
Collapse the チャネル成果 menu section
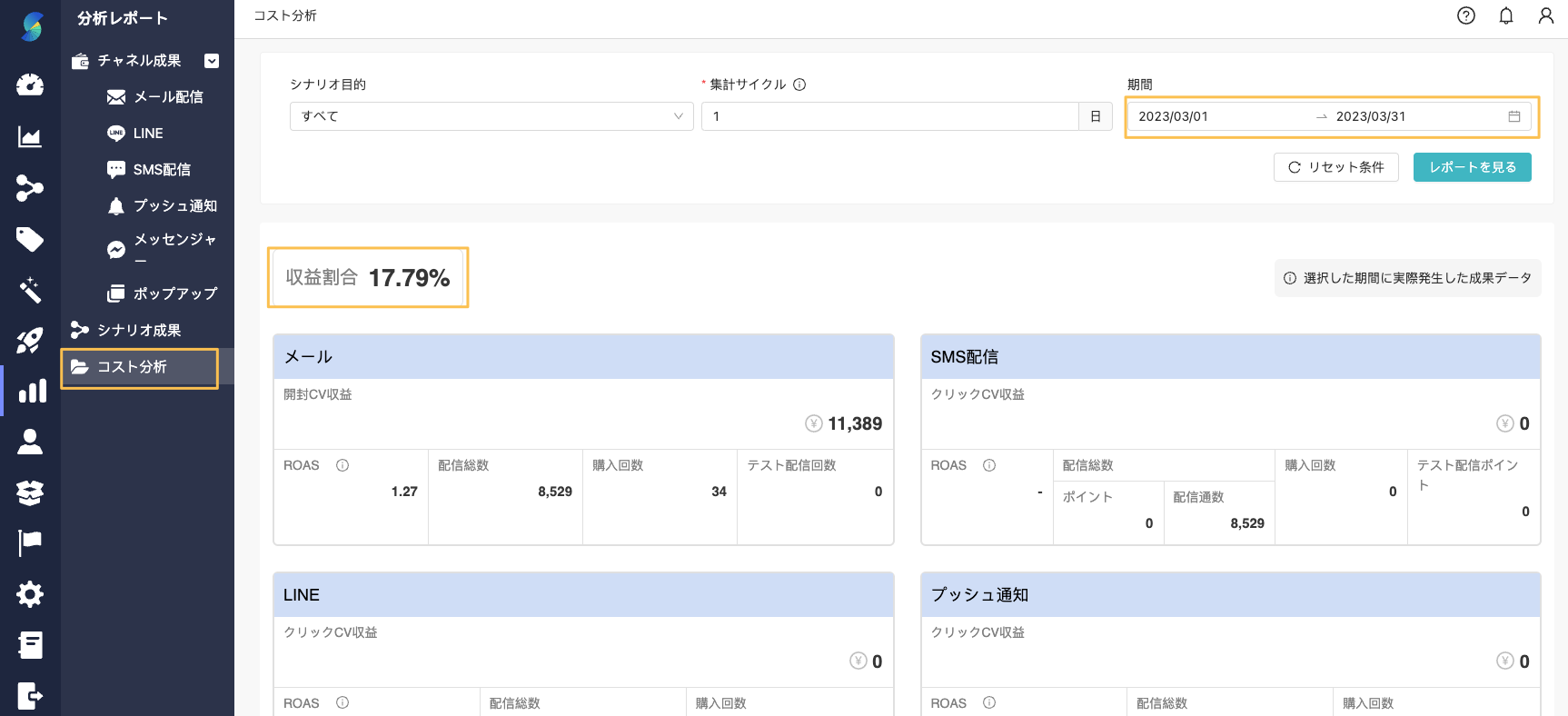coord(212,61)
